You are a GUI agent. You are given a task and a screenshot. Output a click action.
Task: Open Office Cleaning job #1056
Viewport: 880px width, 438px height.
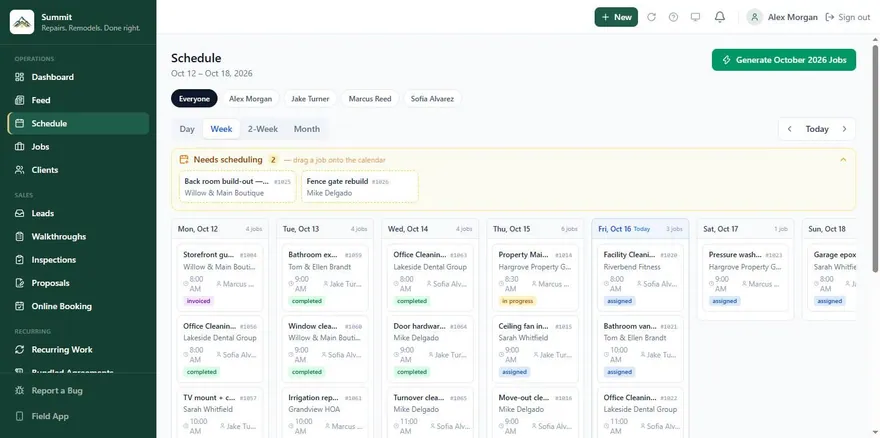click(x=220, y=349)
